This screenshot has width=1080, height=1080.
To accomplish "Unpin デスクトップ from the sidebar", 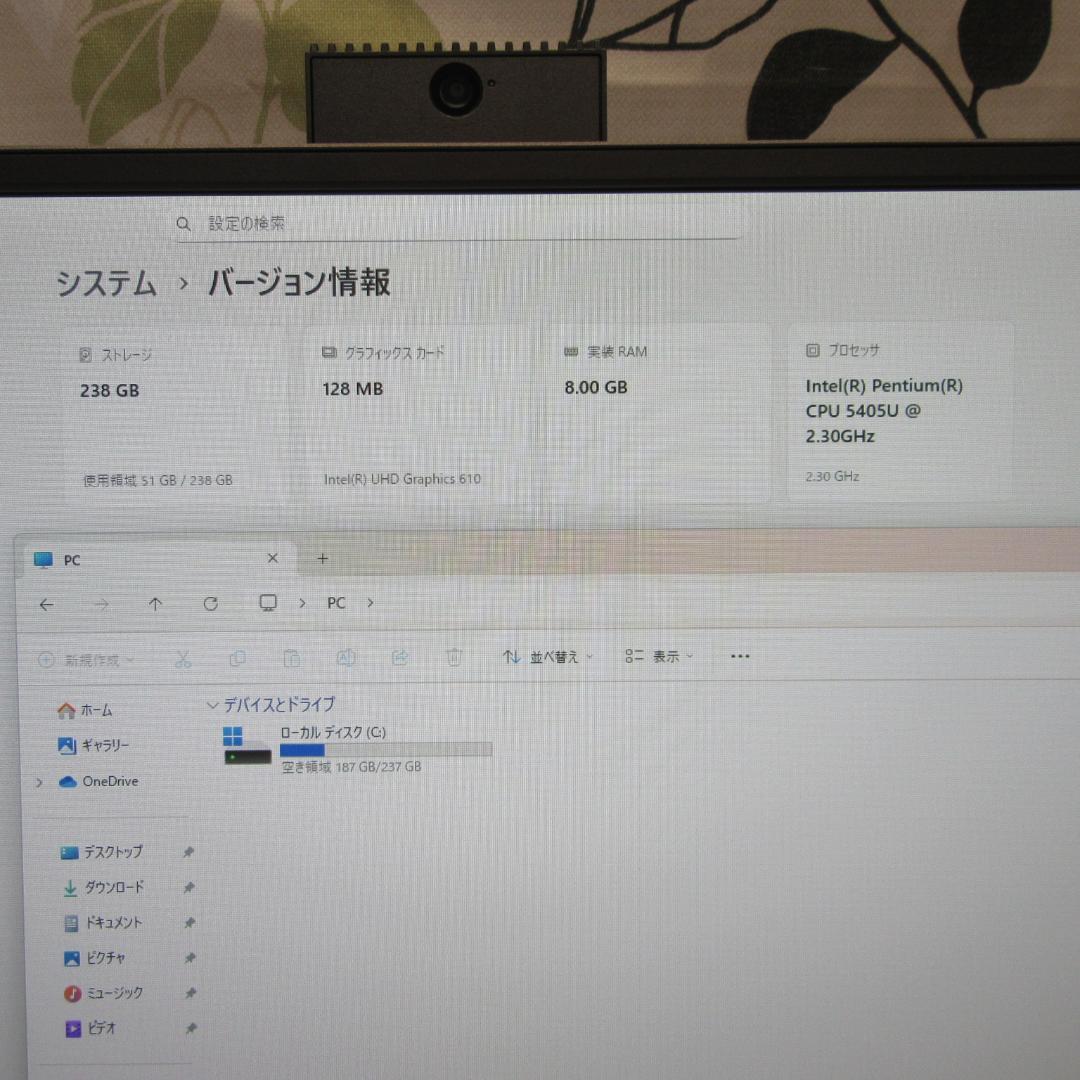I will pos(189,852).
